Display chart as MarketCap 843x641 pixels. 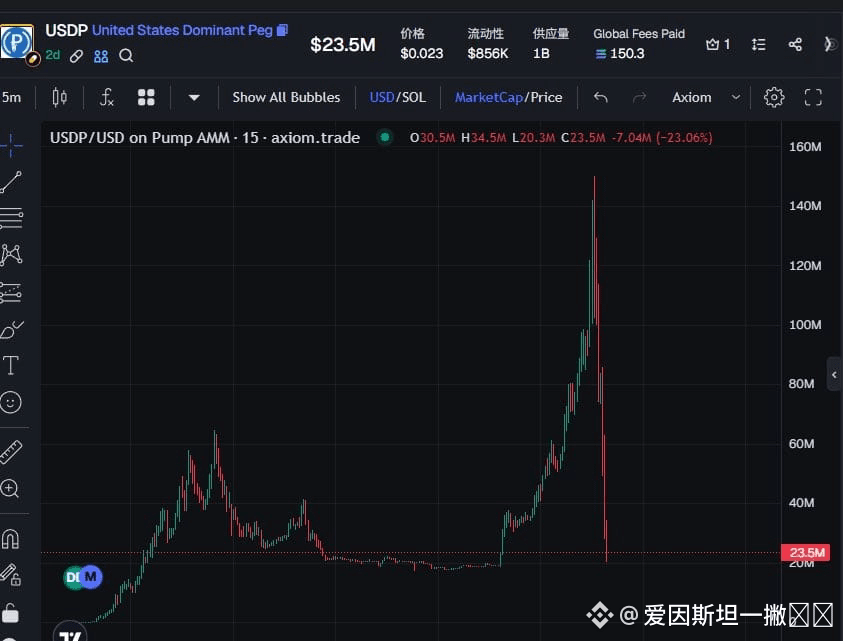(x=488, y=97)
